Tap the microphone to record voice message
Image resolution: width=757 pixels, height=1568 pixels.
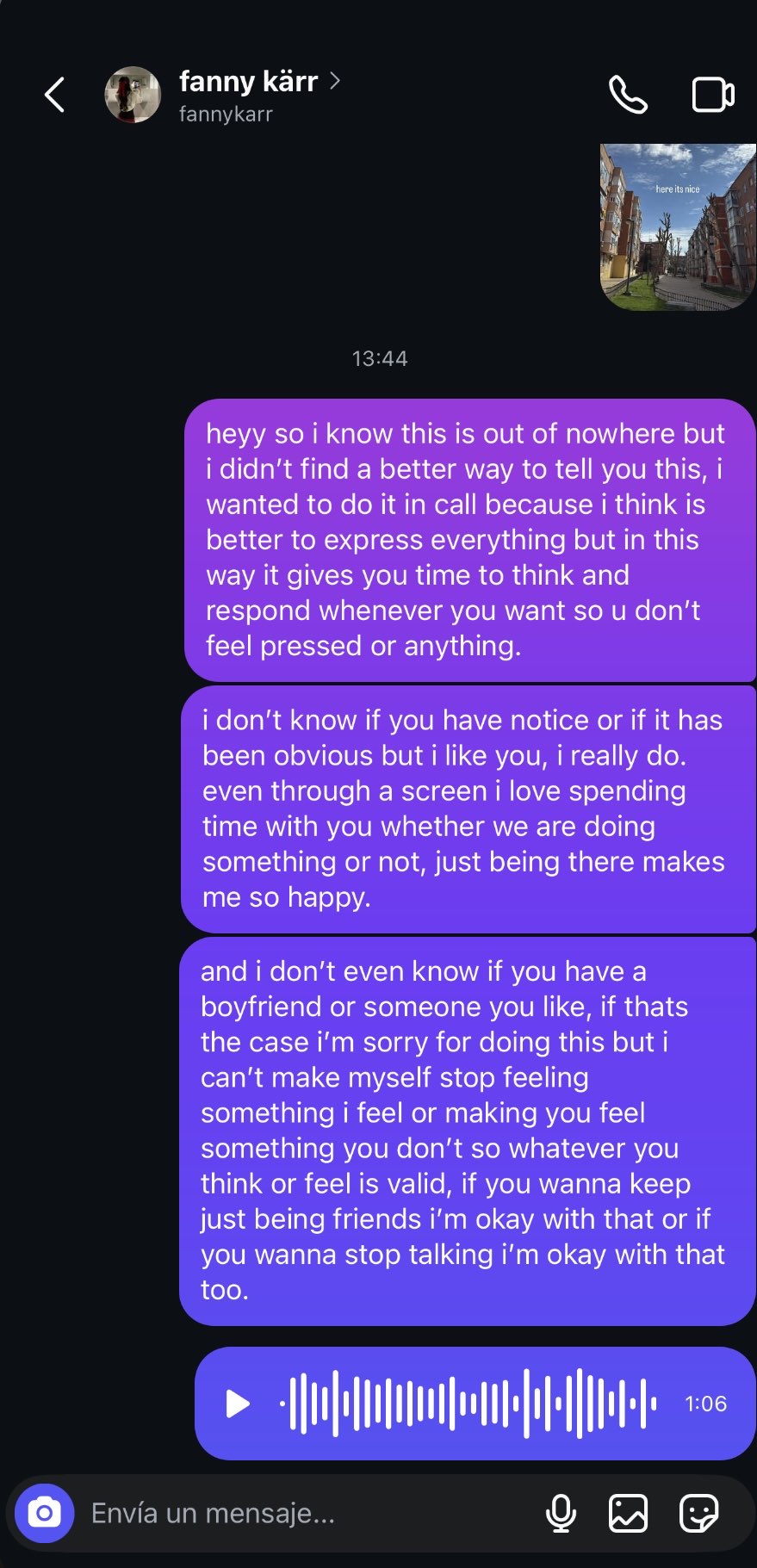click(561, 1513)
